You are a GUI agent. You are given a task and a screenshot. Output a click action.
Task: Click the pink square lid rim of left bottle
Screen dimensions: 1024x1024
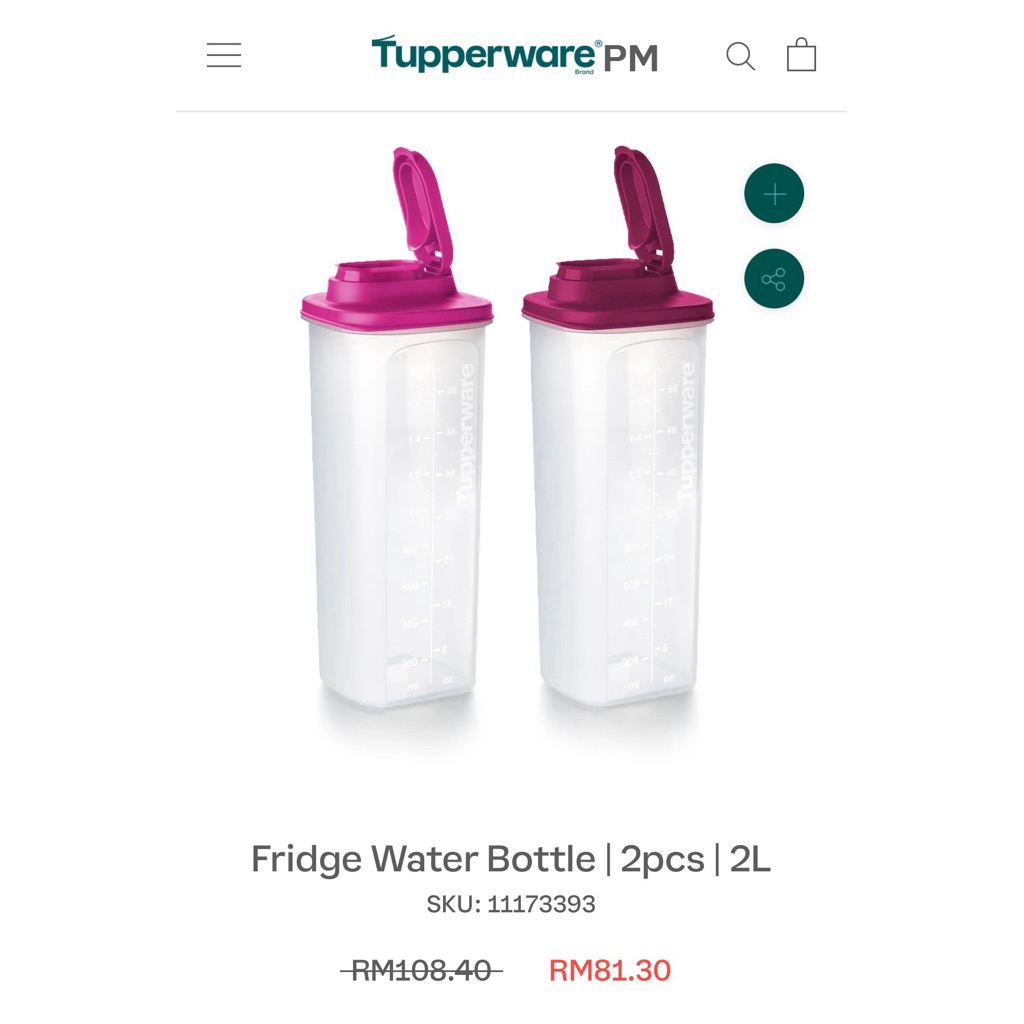pos(397,312)
